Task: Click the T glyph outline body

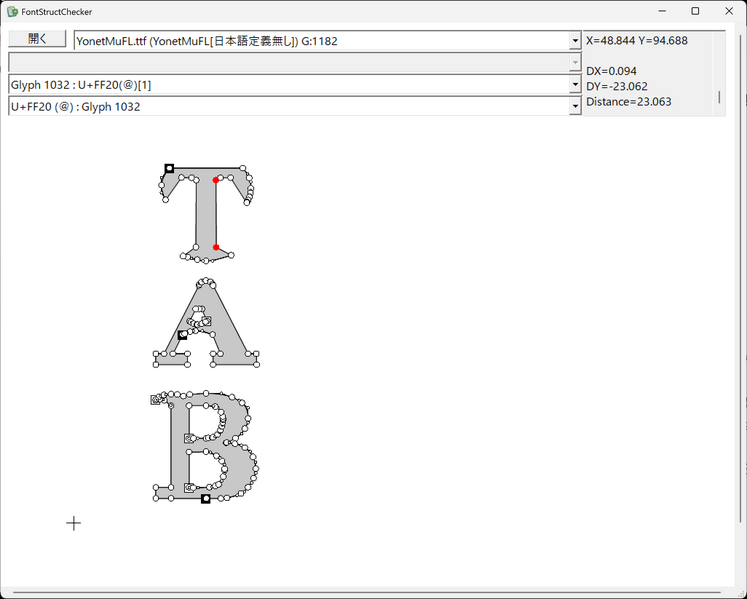Action: click(x=205, y=214)
